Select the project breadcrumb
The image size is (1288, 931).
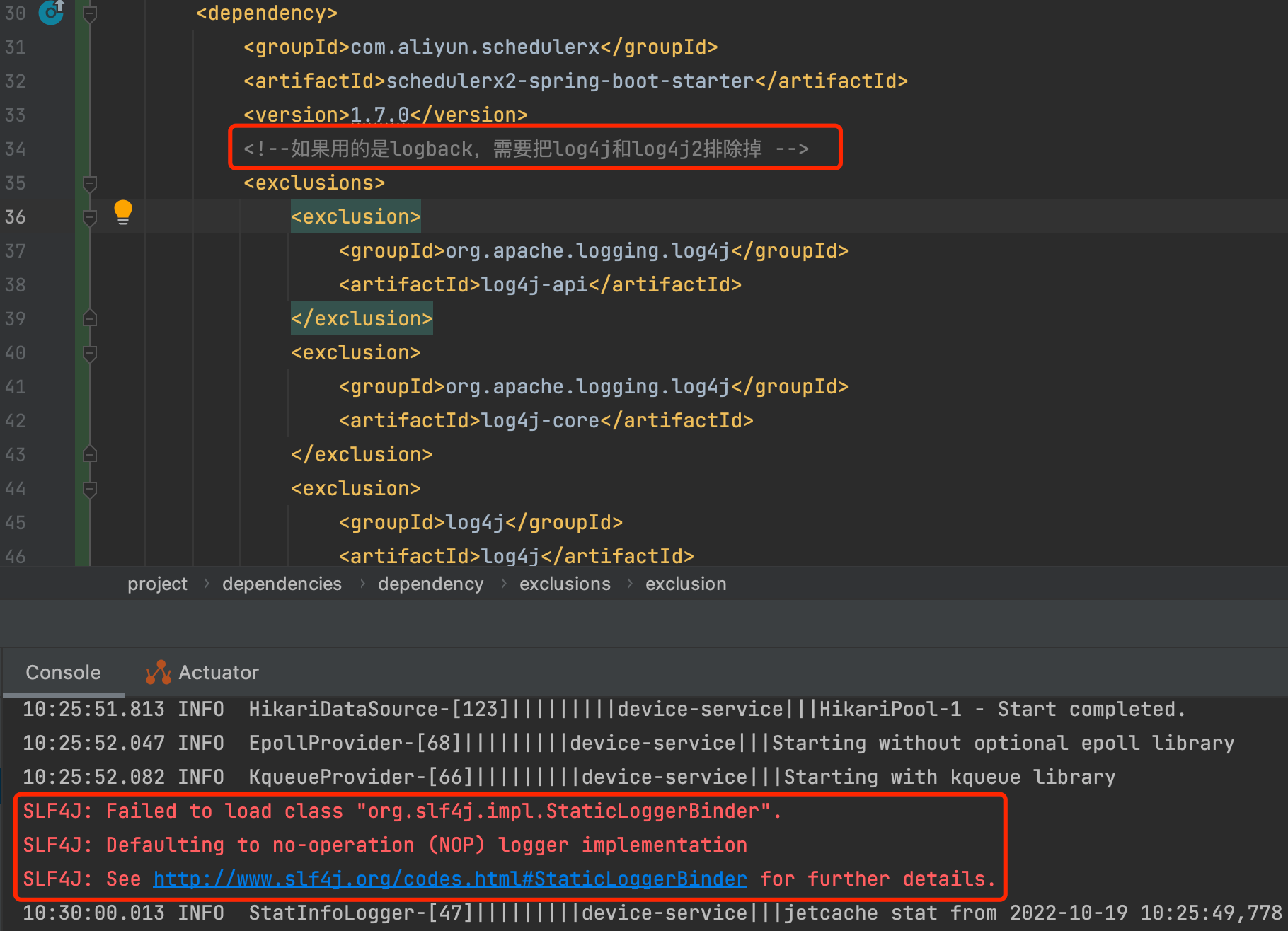click(157, 584)
